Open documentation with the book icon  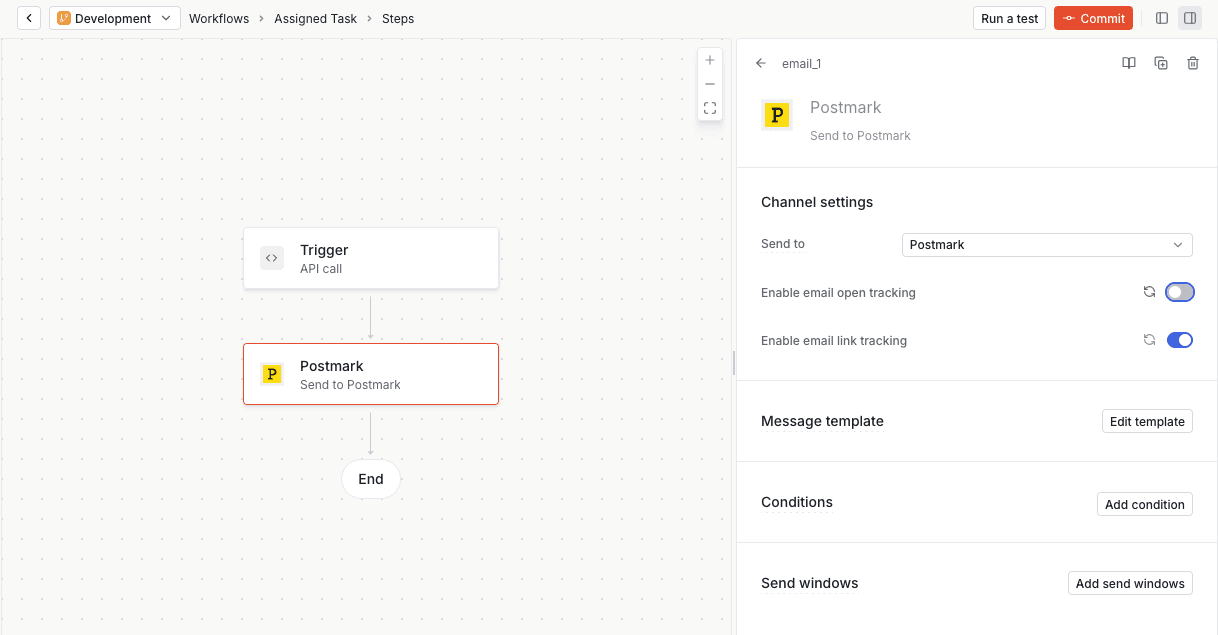pos(1128,63)
